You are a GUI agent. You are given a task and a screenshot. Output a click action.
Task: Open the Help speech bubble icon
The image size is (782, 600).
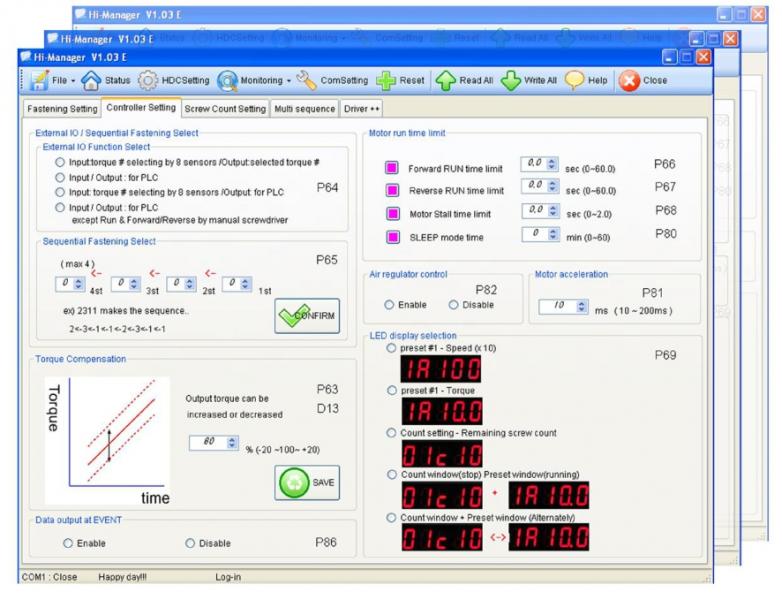coord(576,81)
